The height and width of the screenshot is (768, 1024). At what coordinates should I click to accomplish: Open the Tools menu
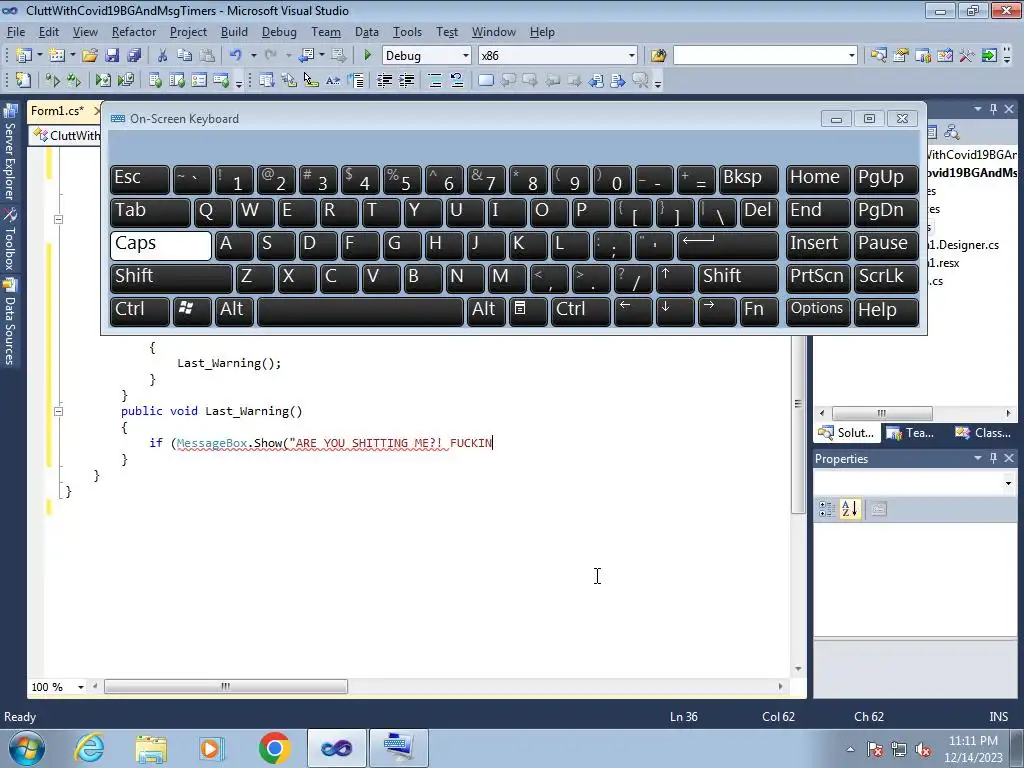click(407, 32)
